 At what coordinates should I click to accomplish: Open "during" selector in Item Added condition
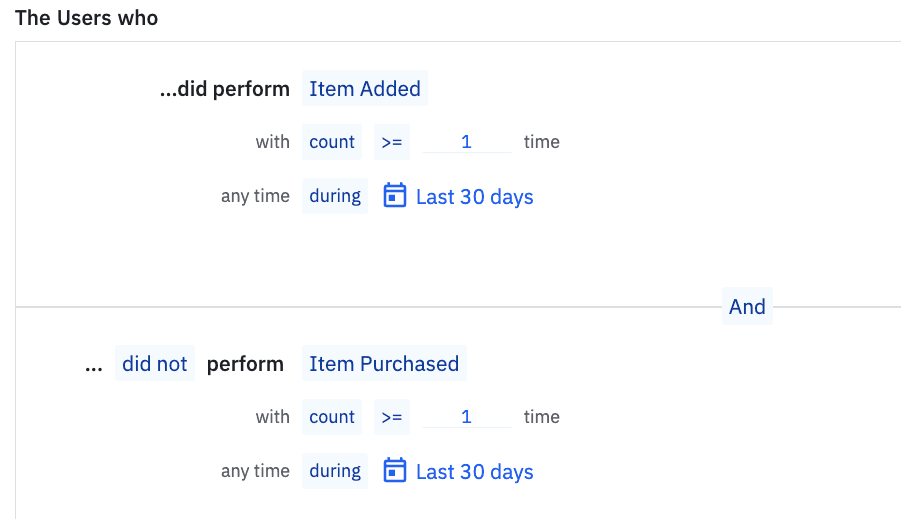335,196
